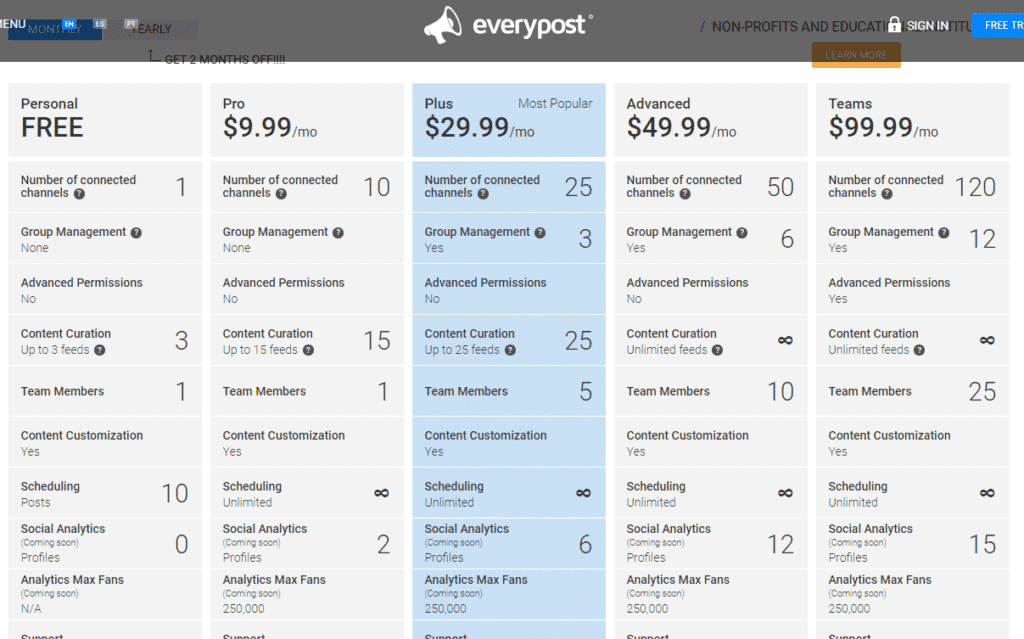The width and height of the screenshot is (1024, 639).
Task: Select the Plus $29.99/mo plan header
Action: point(509,120)
